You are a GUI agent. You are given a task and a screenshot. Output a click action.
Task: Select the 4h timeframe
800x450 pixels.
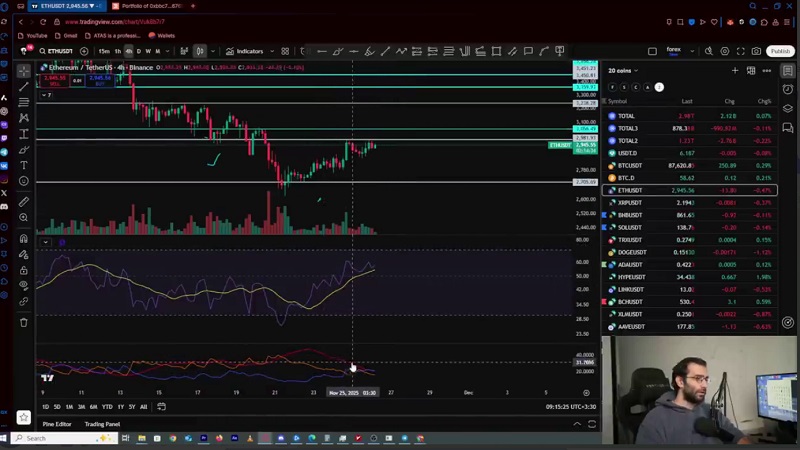128,51
